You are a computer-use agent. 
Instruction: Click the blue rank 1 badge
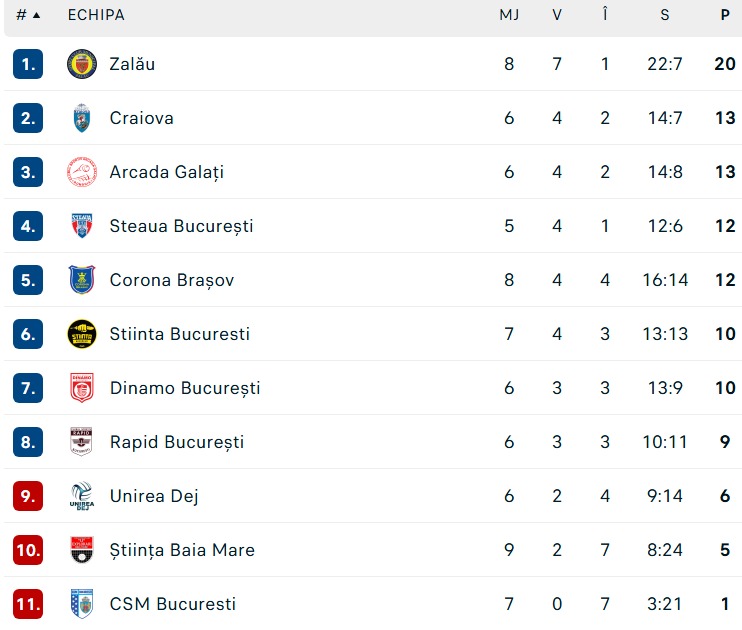pyautogui.click(x=28, y=64)
